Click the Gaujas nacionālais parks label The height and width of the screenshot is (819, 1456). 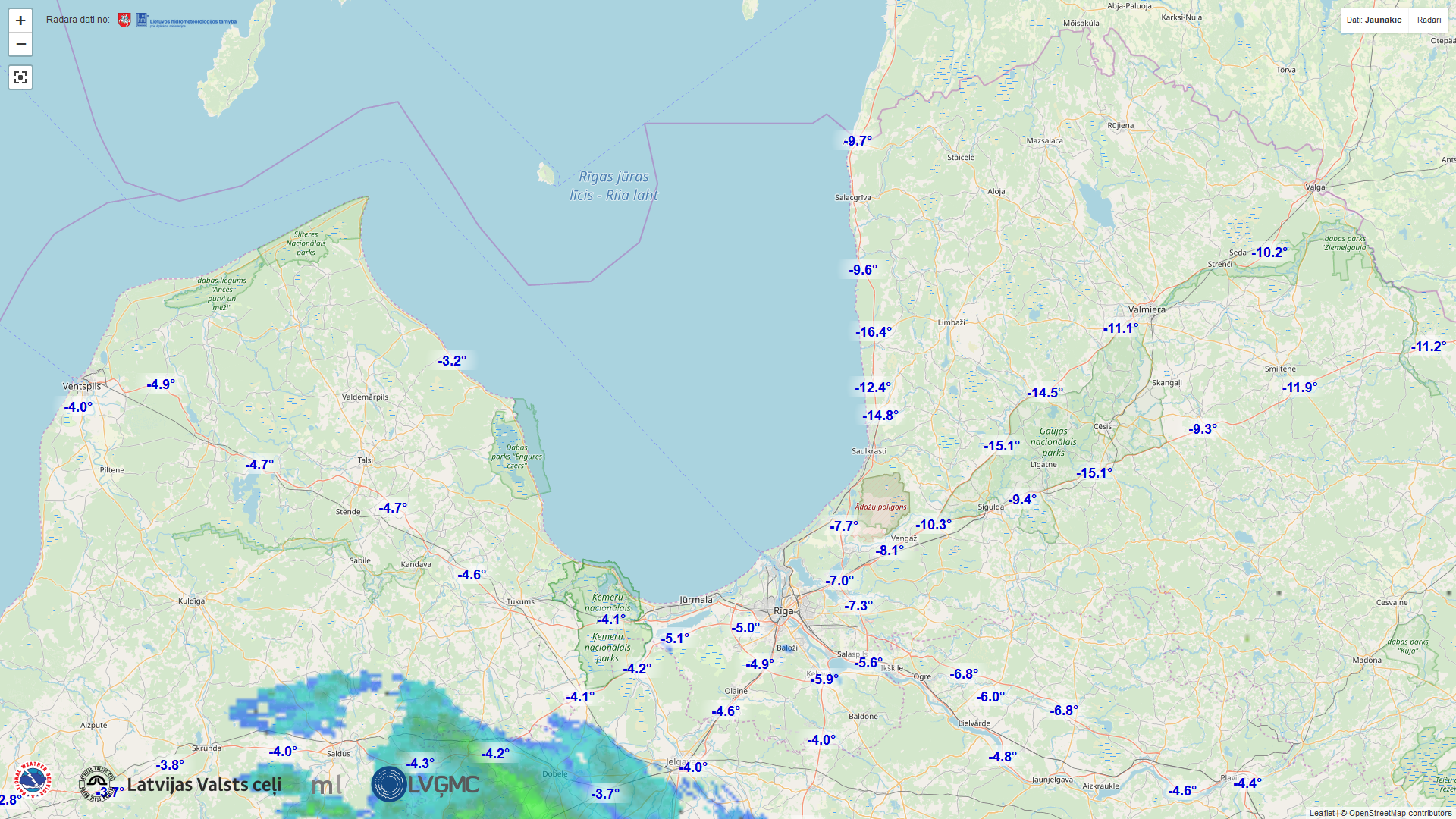click(1053, 442)
